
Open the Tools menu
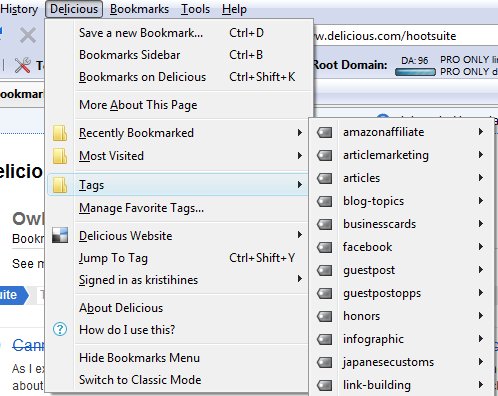[195, 9]
